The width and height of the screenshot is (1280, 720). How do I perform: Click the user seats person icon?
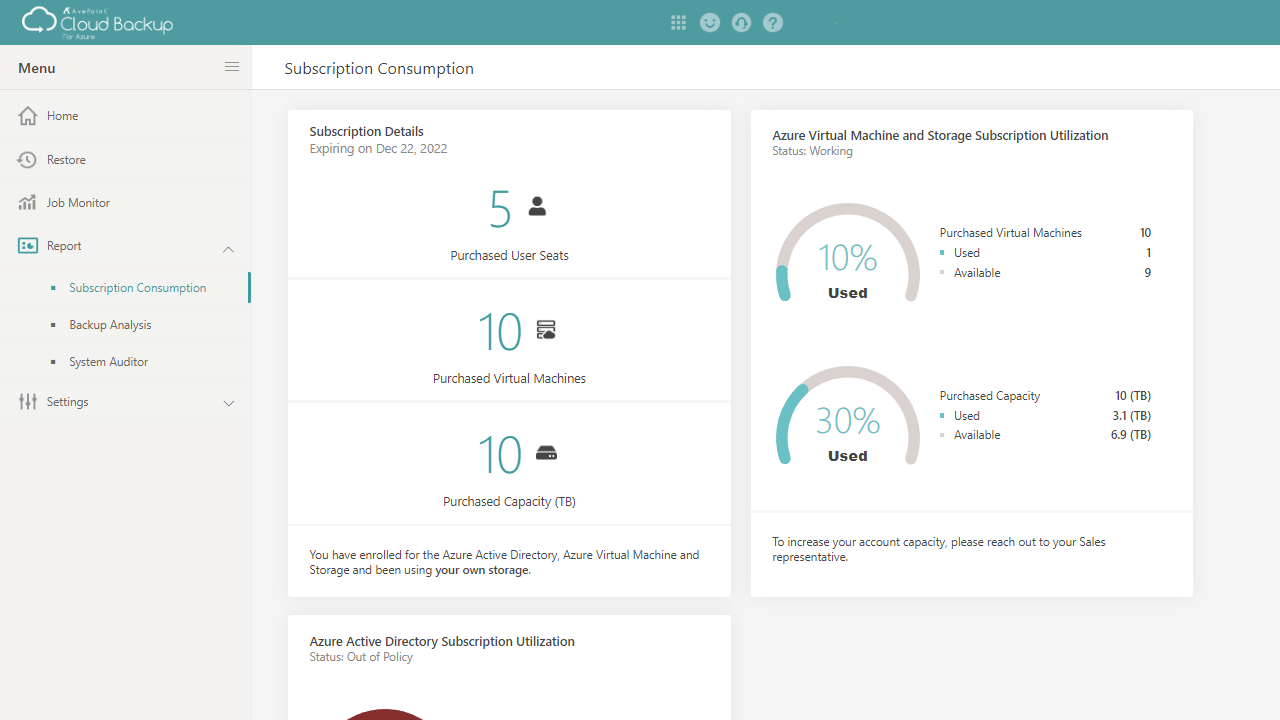tap(537, 206)
